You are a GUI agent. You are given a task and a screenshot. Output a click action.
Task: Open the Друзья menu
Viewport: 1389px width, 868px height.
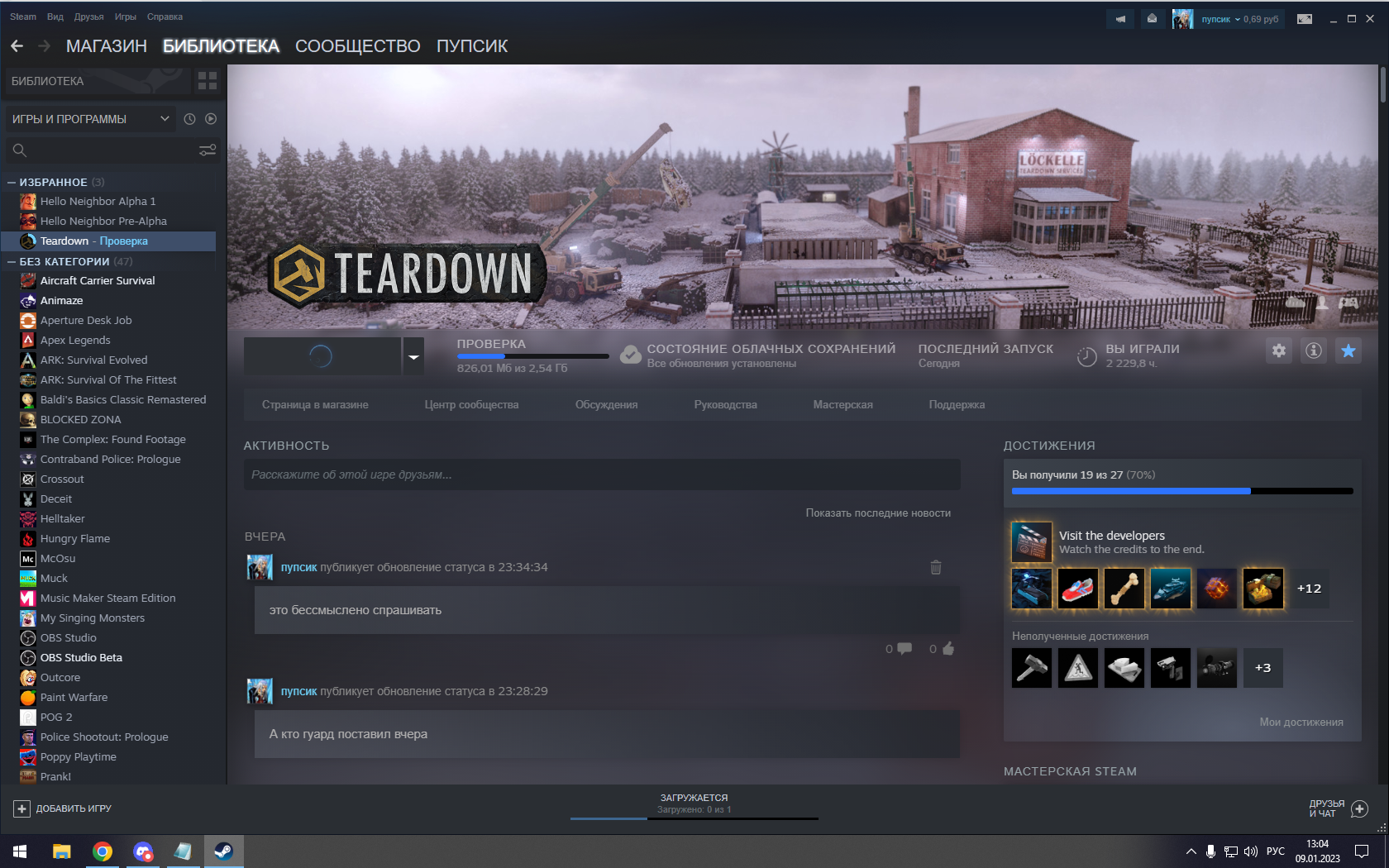pos(89,17)
